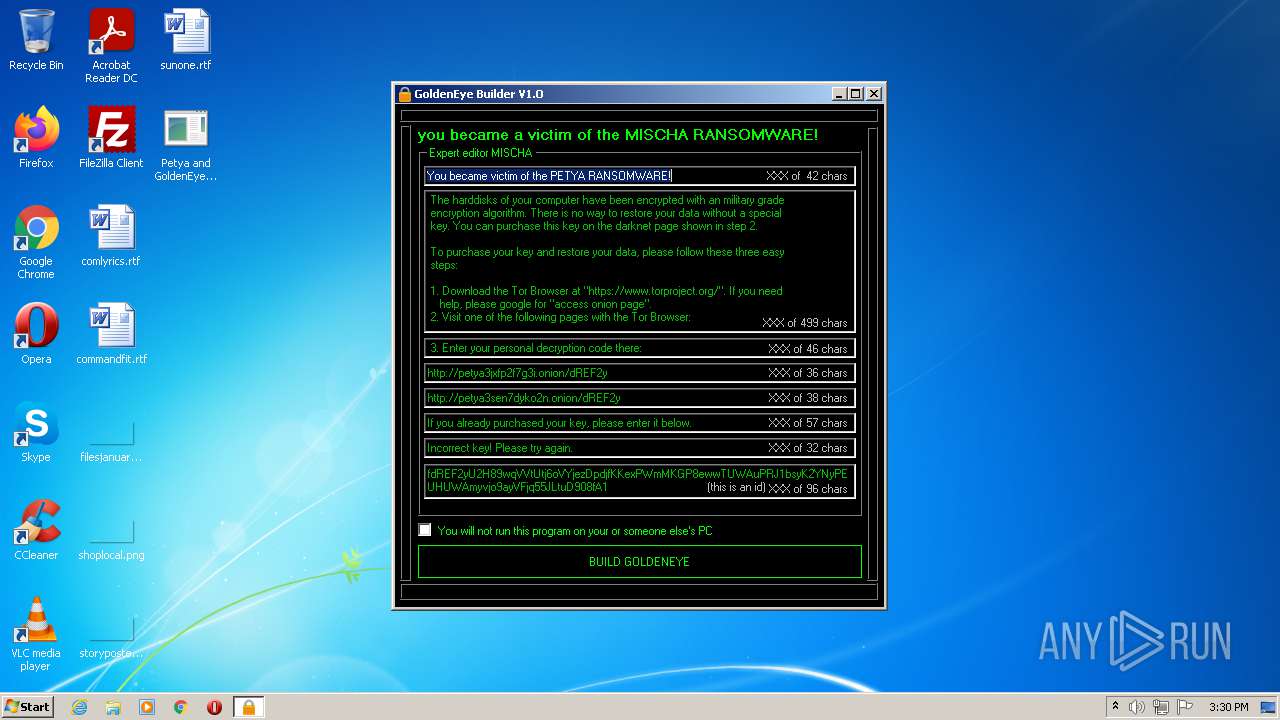The height and width of the screenshot is (720, 1280).
Task: Launch Google Chrome from the desktop
Action: pyautogui.click(x=36, y=242)
